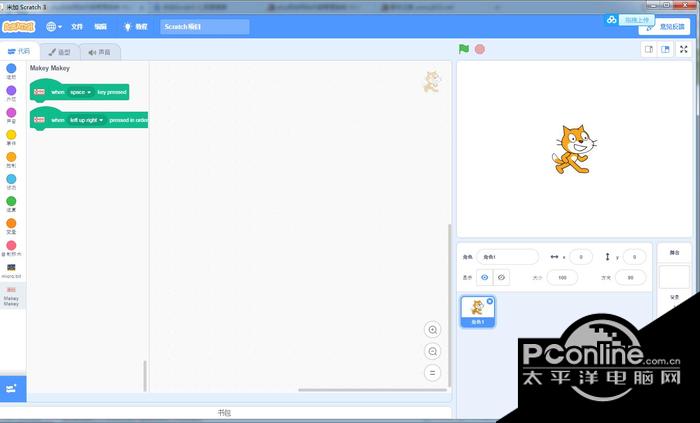
Task: Select the micro:bit extension category
Action: pyautogui.click(x=11, y=270)
